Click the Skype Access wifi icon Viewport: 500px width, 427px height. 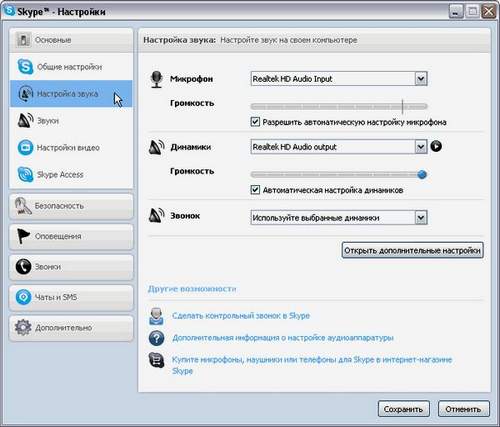[x=25, y=174]
